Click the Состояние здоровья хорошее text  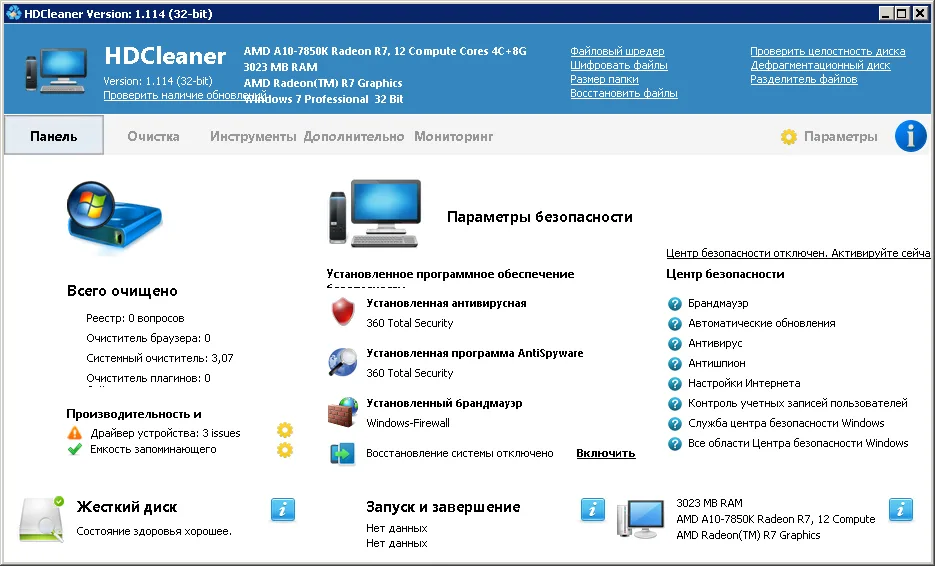click(154, 531)
